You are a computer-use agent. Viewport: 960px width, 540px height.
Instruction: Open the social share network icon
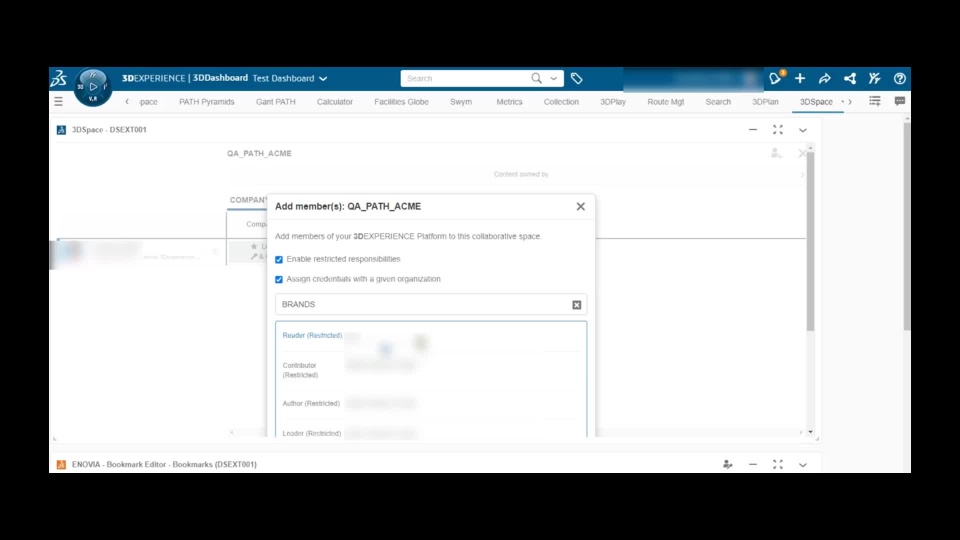click(x=850, y=78)
